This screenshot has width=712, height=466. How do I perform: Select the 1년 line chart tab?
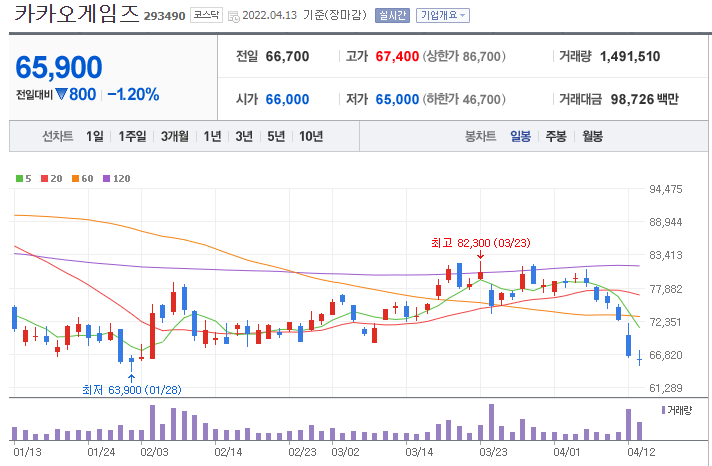(212, 136)
